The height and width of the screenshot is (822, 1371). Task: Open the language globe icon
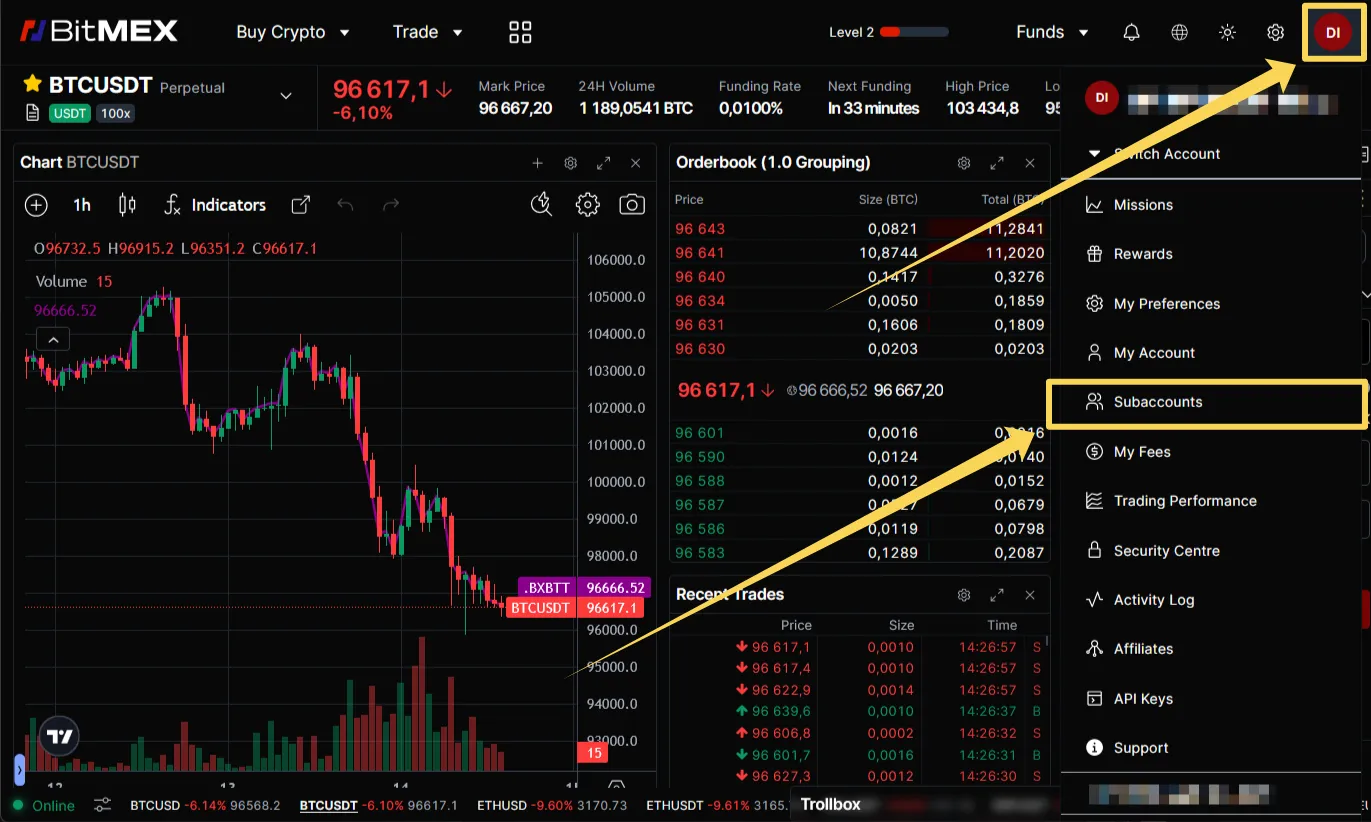[x=1178, y=31]
